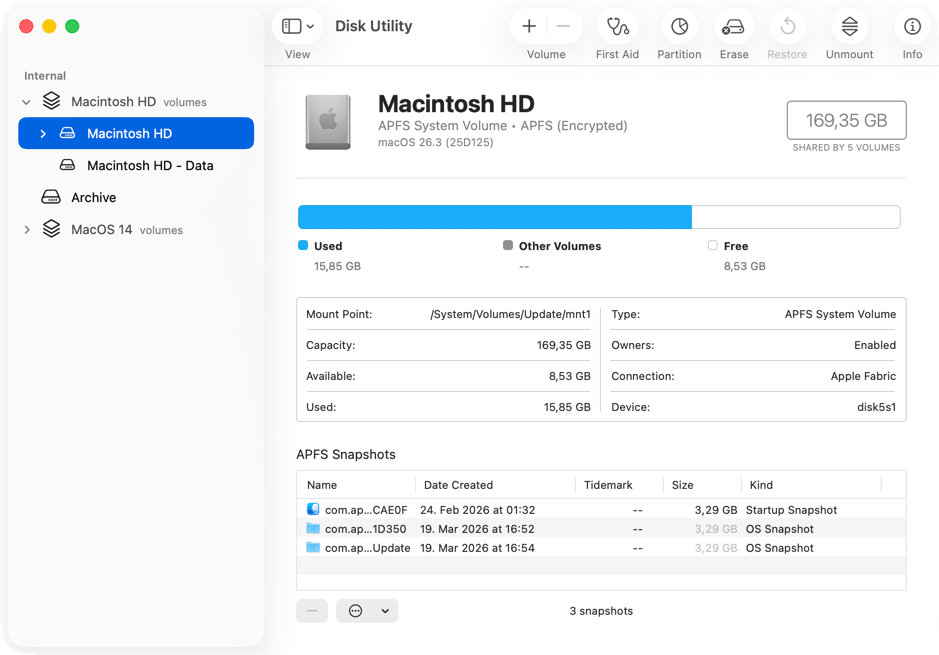
Task: Click the date 19. Mar 2026 at 16:52
Action: (x=477, y=529)
